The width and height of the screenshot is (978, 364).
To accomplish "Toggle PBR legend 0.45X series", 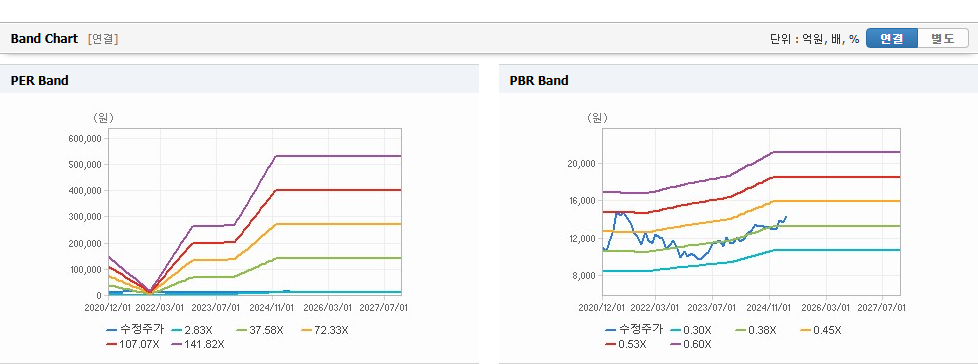I will coord(821,329).
